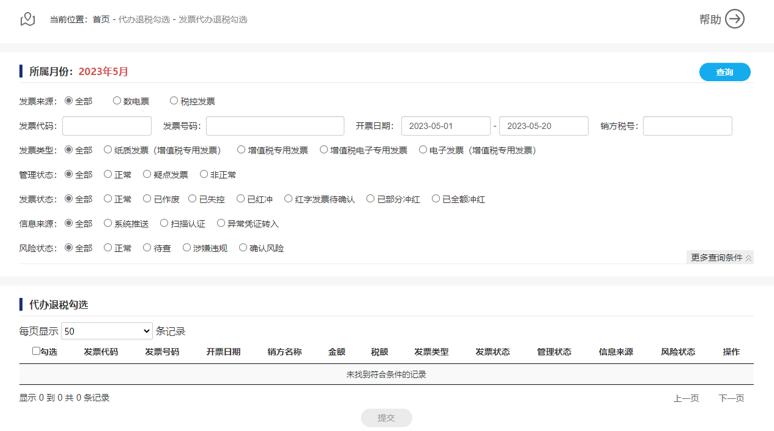Viewport: 774px width, 431px height.
Task: Click the 2023年5月 month label
Action: tap(103, 72)
